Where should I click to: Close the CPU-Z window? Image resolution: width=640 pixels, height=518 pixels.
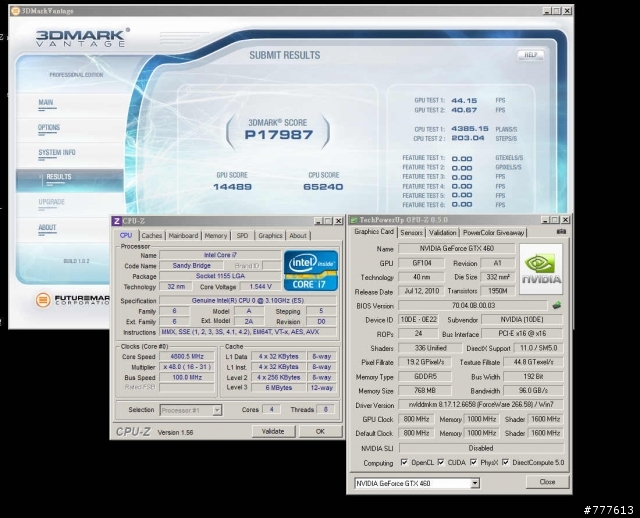tap(338, 221)
